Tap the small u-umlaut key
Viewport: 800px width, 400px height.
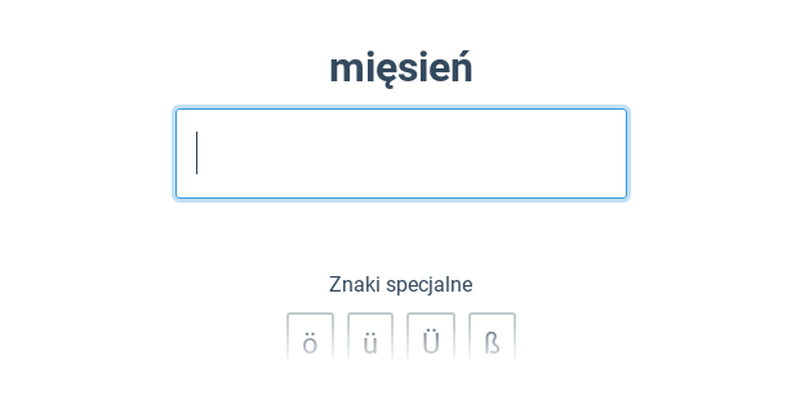(370, 340)
